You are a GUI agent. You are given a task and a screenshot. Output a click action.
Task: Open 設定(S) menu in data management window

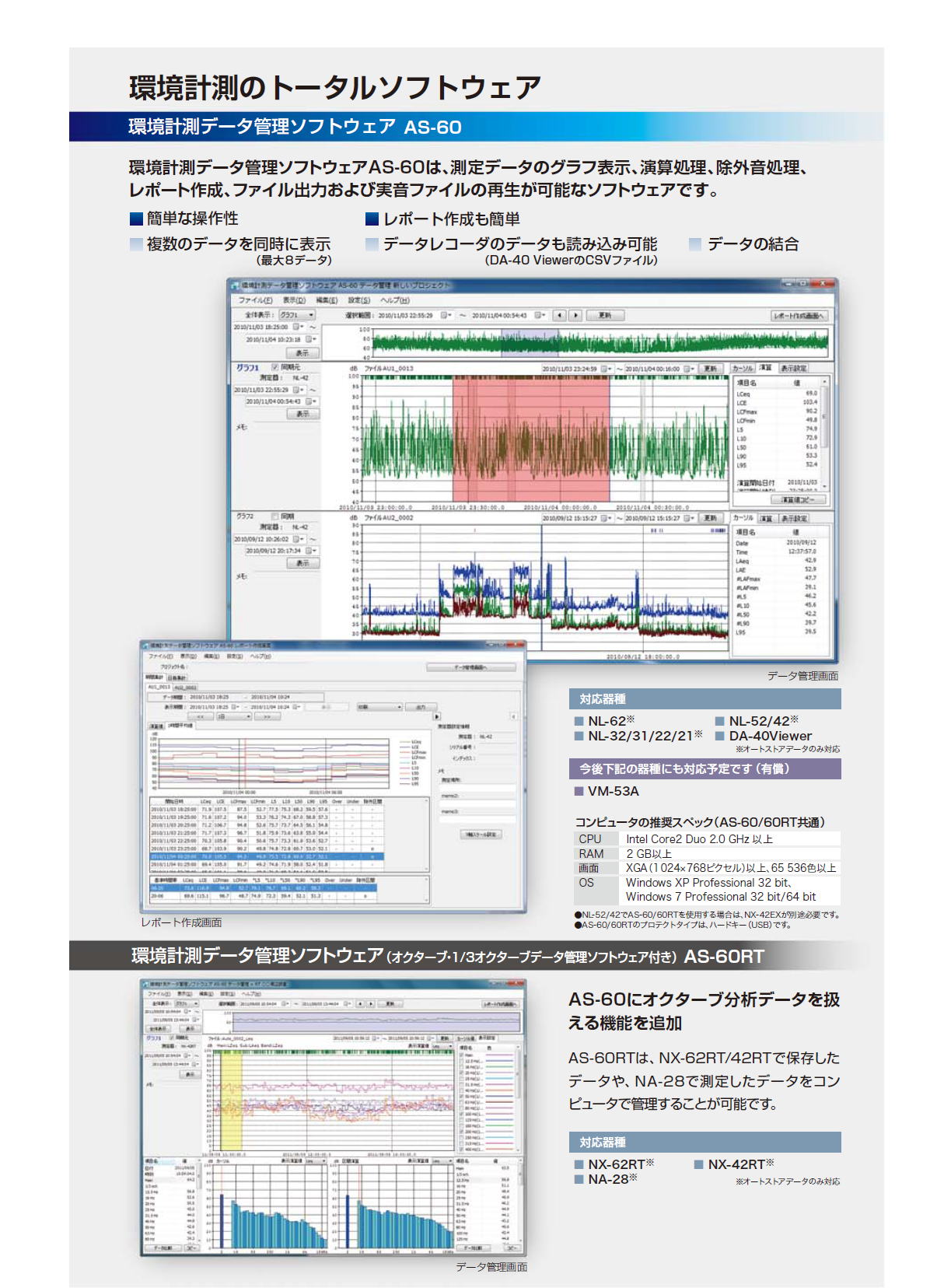click(359, 299)
